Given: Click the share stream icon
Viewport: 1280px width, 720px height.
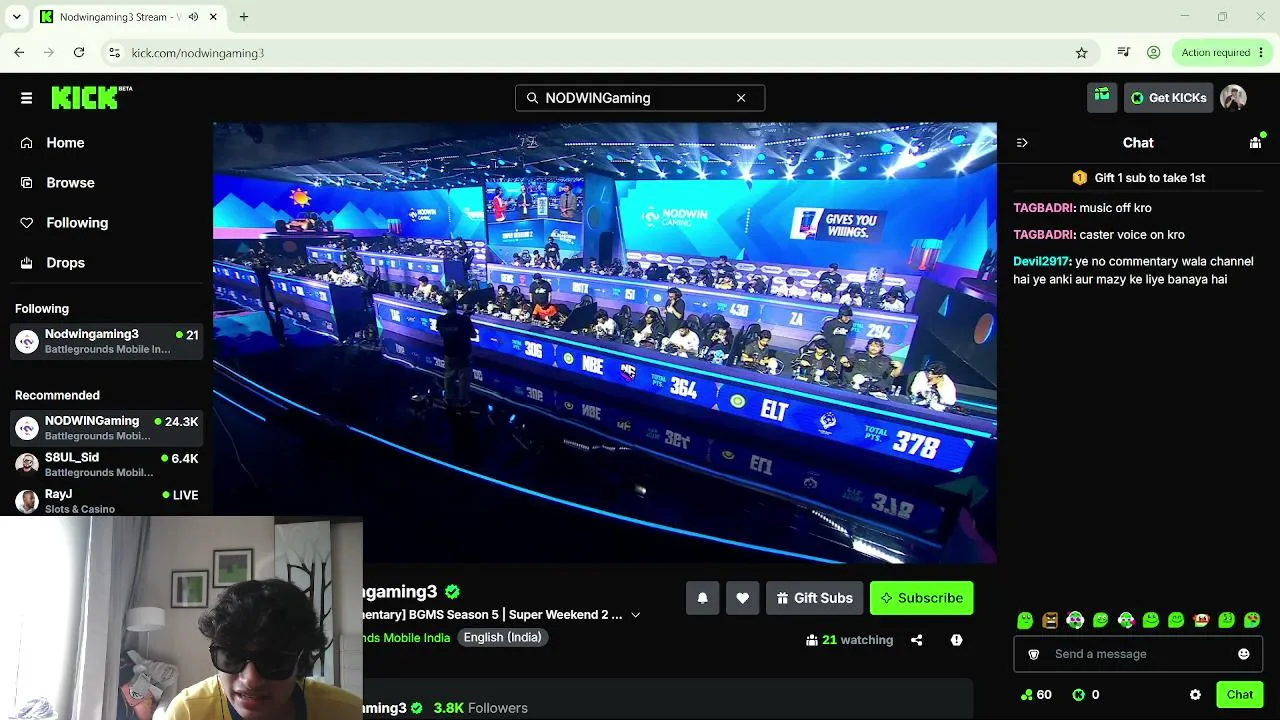Looking at the screenshot, I should click(917, 640).
